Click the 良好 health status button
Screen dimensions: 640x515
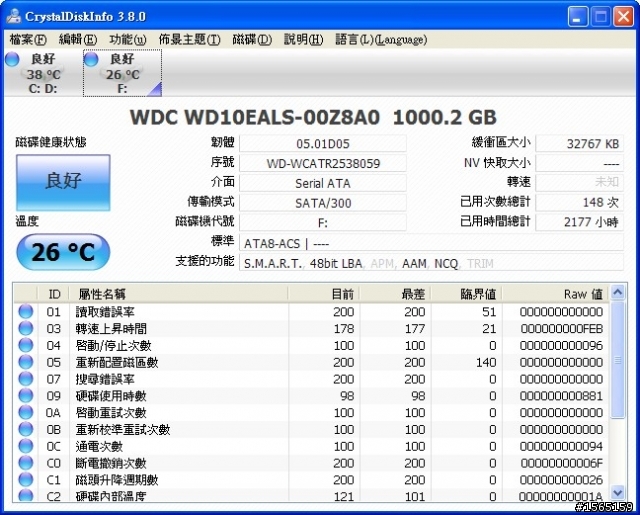[63, 182]
